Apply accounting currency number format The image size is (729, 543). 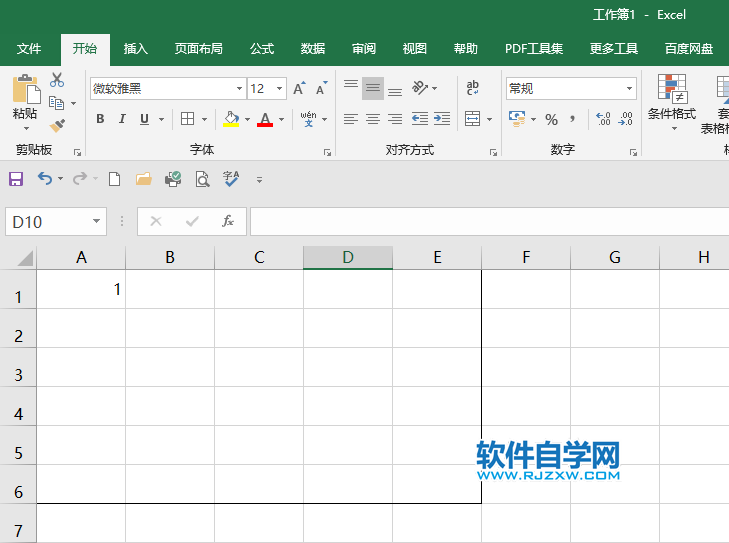click(517, 119)
